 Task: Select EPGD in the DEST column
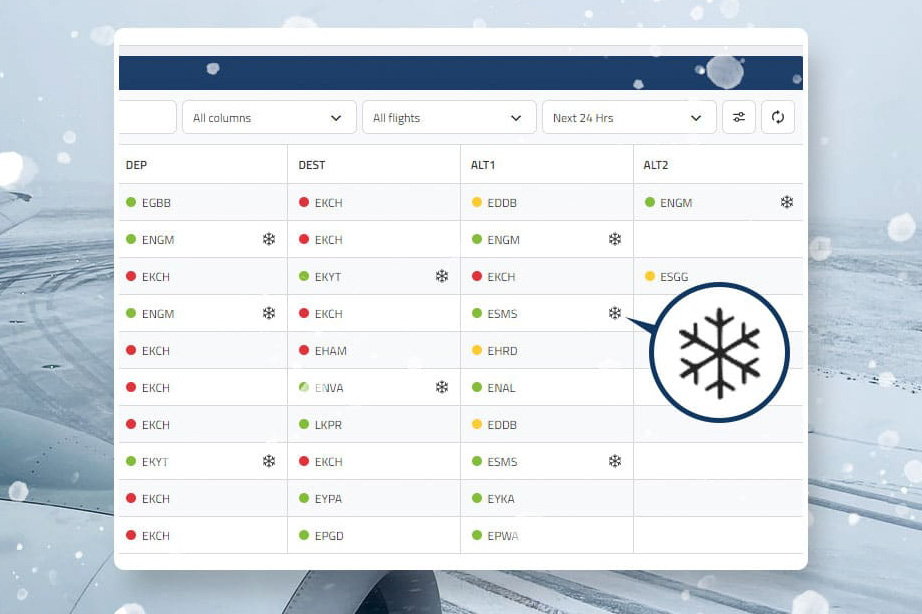click(x=327, y=535)
